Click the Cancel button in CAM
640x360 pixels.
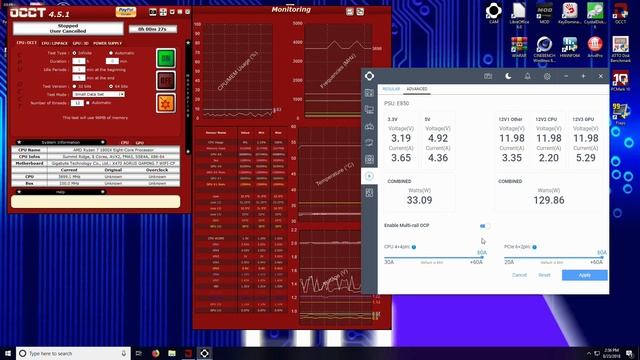click(x=519, y=275)
